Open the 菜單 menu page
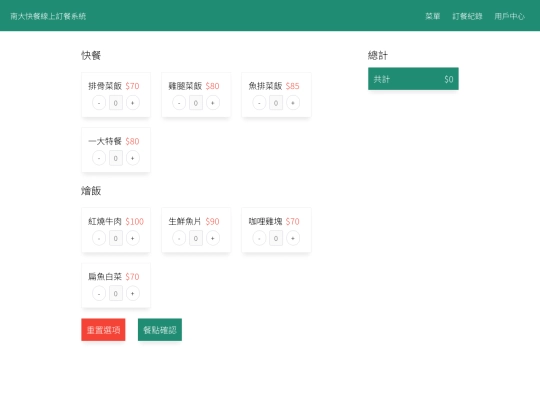 coord(433,16)
